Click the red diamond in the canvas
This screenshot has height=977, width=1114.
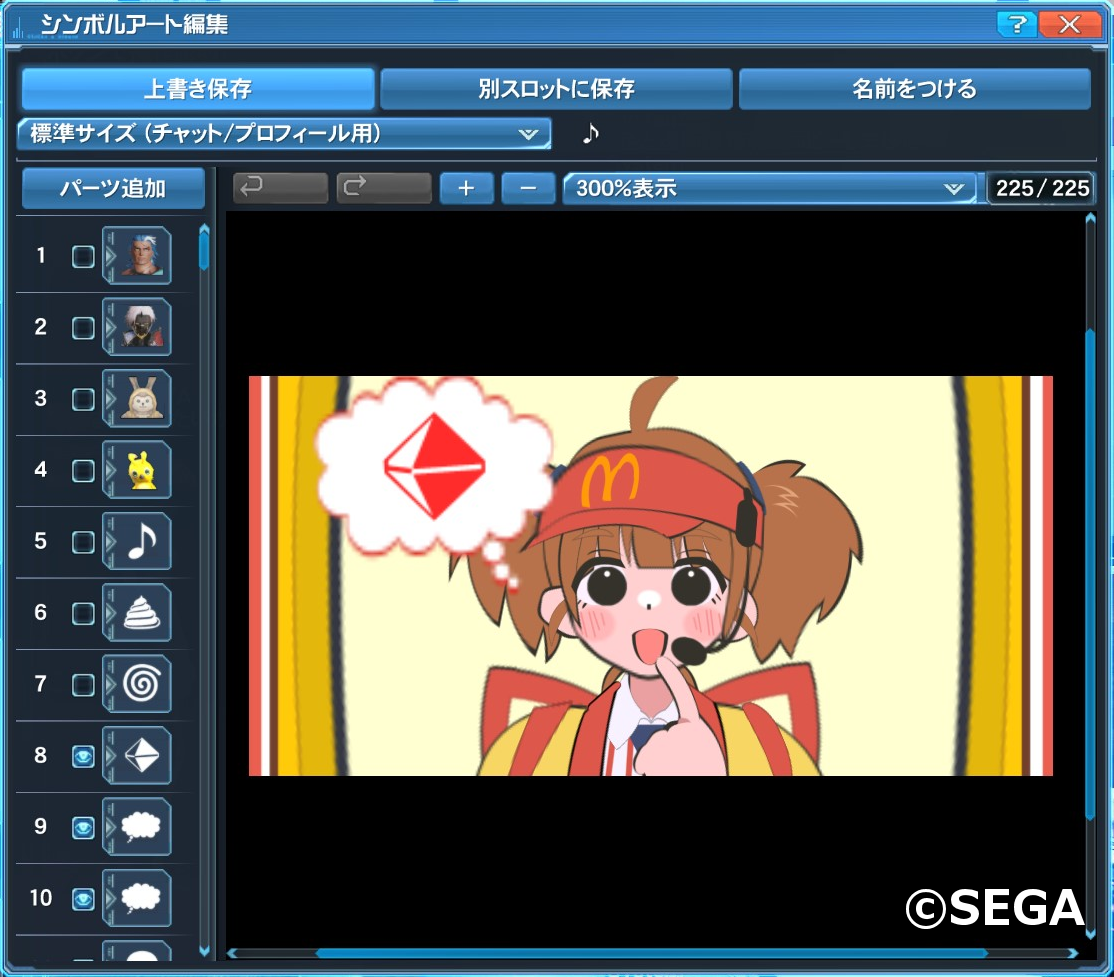coord(434,466)
